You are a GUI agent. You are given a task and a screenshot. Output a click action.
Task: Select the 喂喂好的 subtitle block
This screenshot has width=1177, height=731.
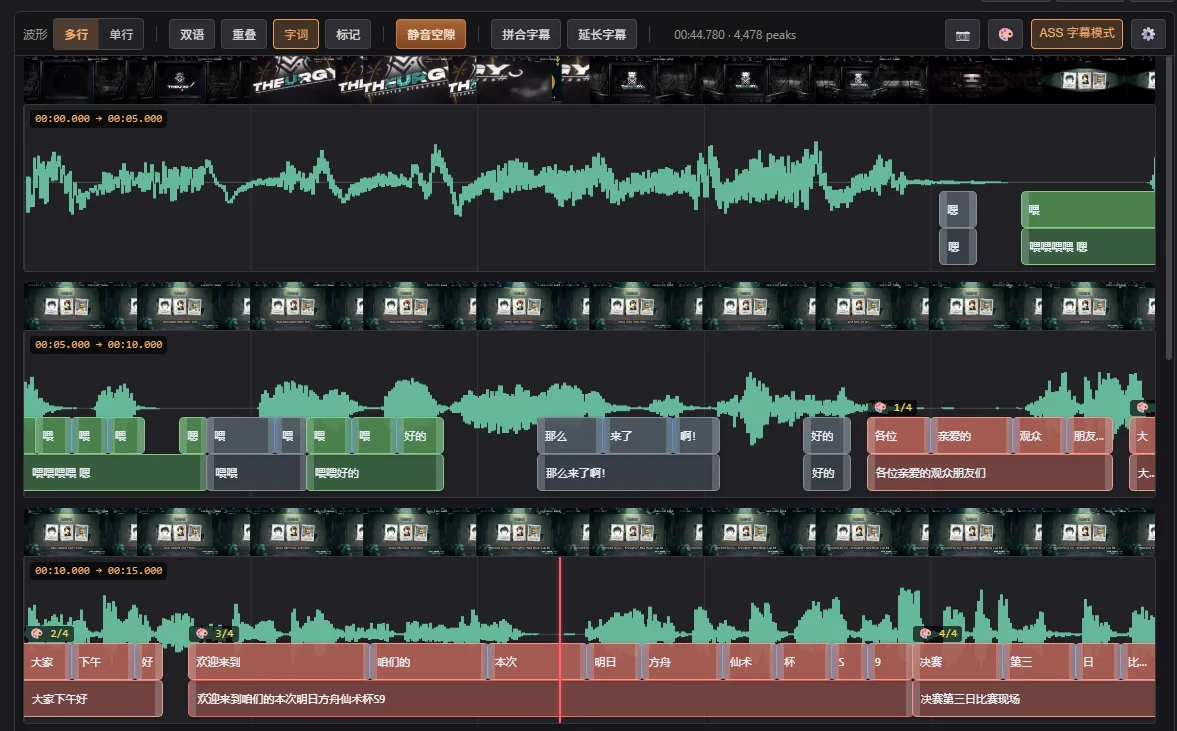[375, 473]
